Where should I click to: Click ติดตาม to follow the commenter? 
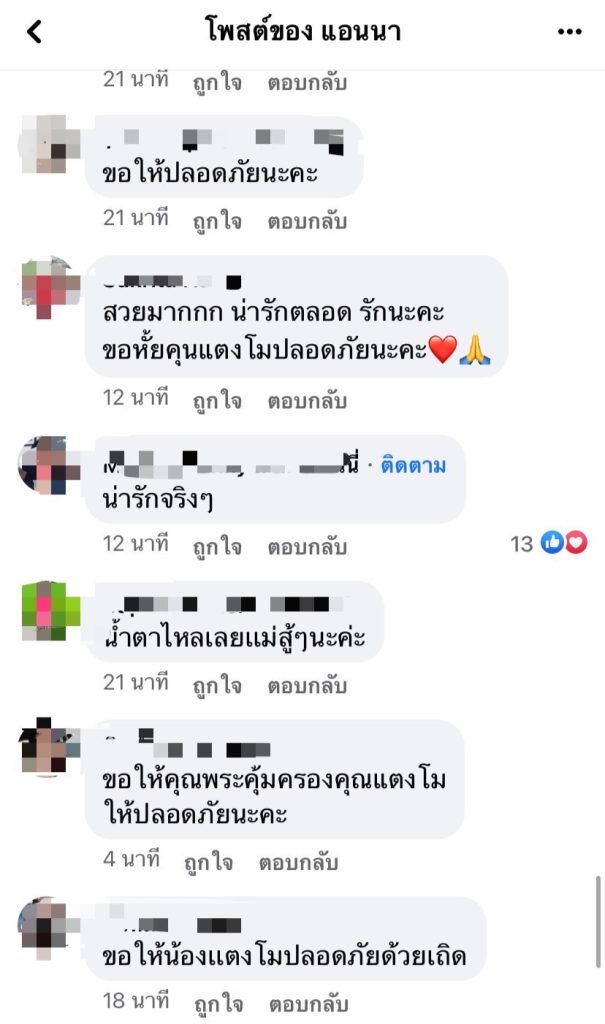point(413,466)
